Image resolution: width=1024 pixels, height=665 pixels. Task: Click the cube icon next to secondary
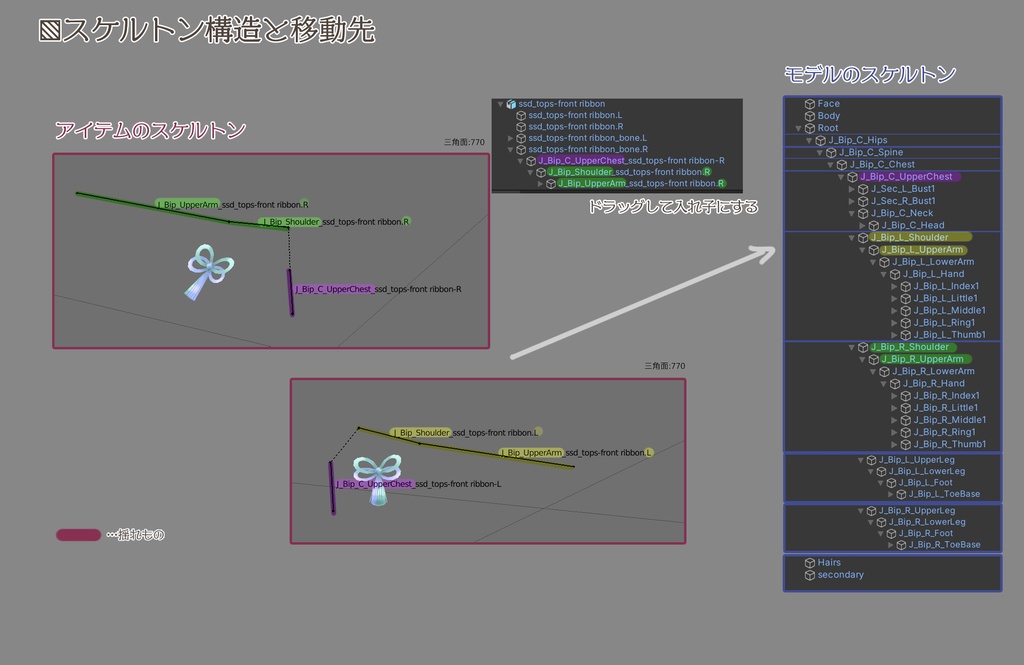click(810, 575)
